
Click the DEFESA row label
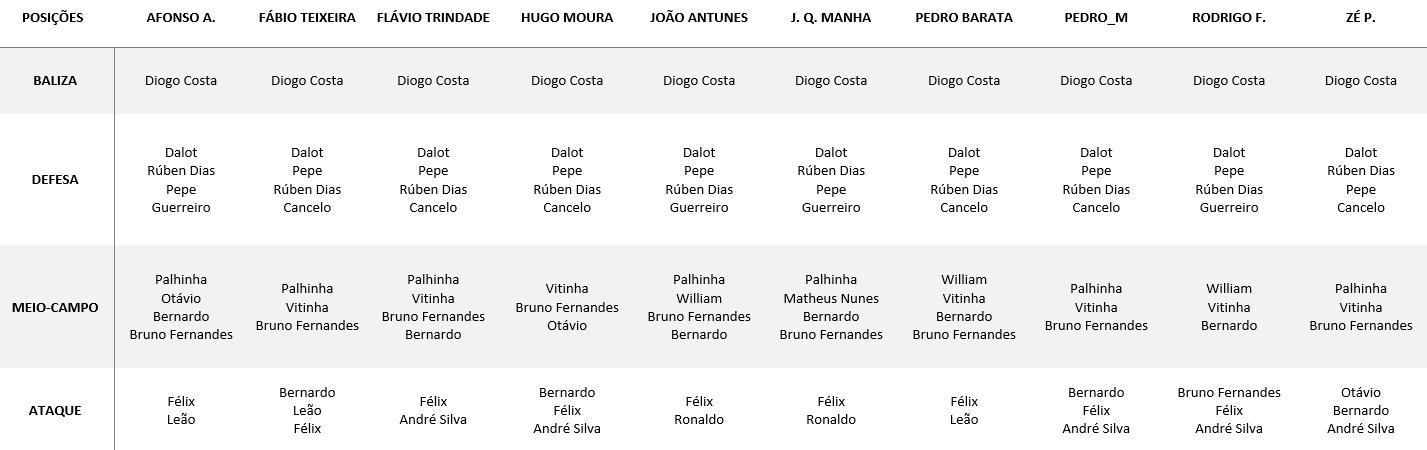click(56, 180)
